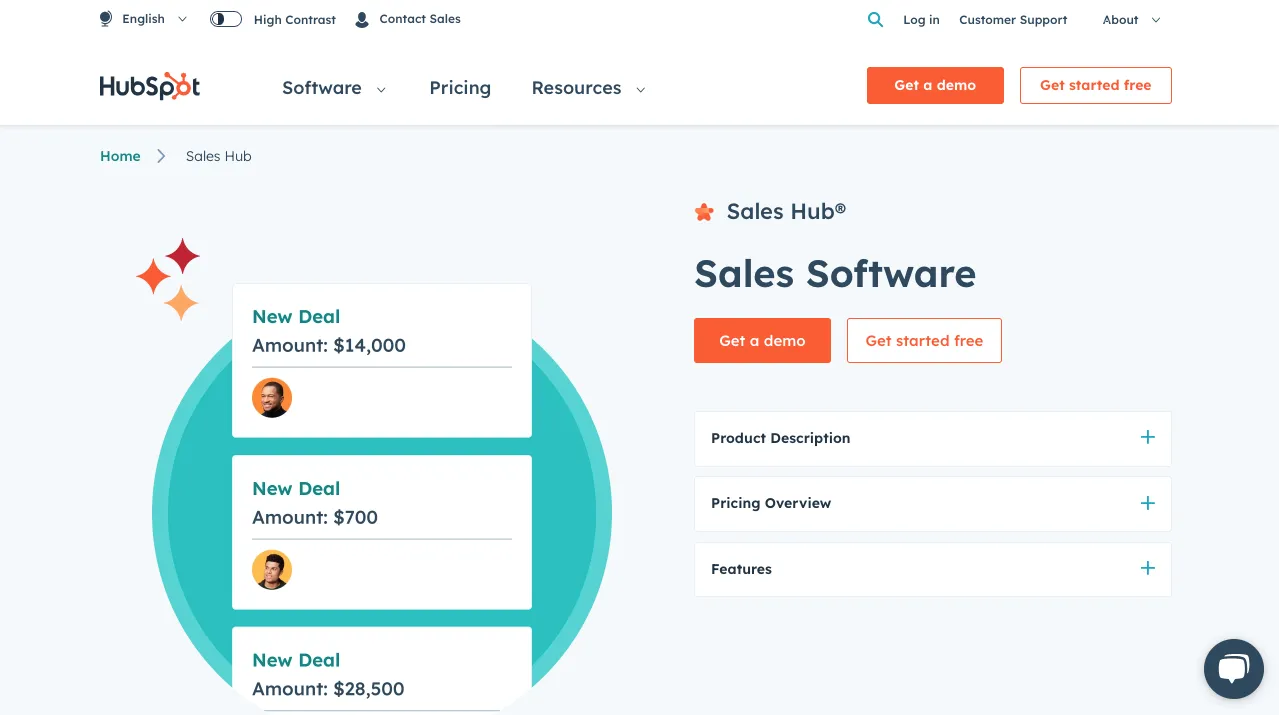Screen dimensions: 1279x715
Task: Expand the Features section
Action: pos(932,569)
